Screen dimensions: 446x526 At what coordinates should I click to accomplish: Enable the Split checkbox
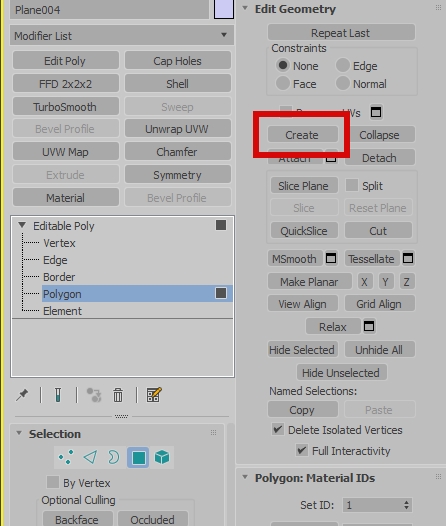[352, 185]
